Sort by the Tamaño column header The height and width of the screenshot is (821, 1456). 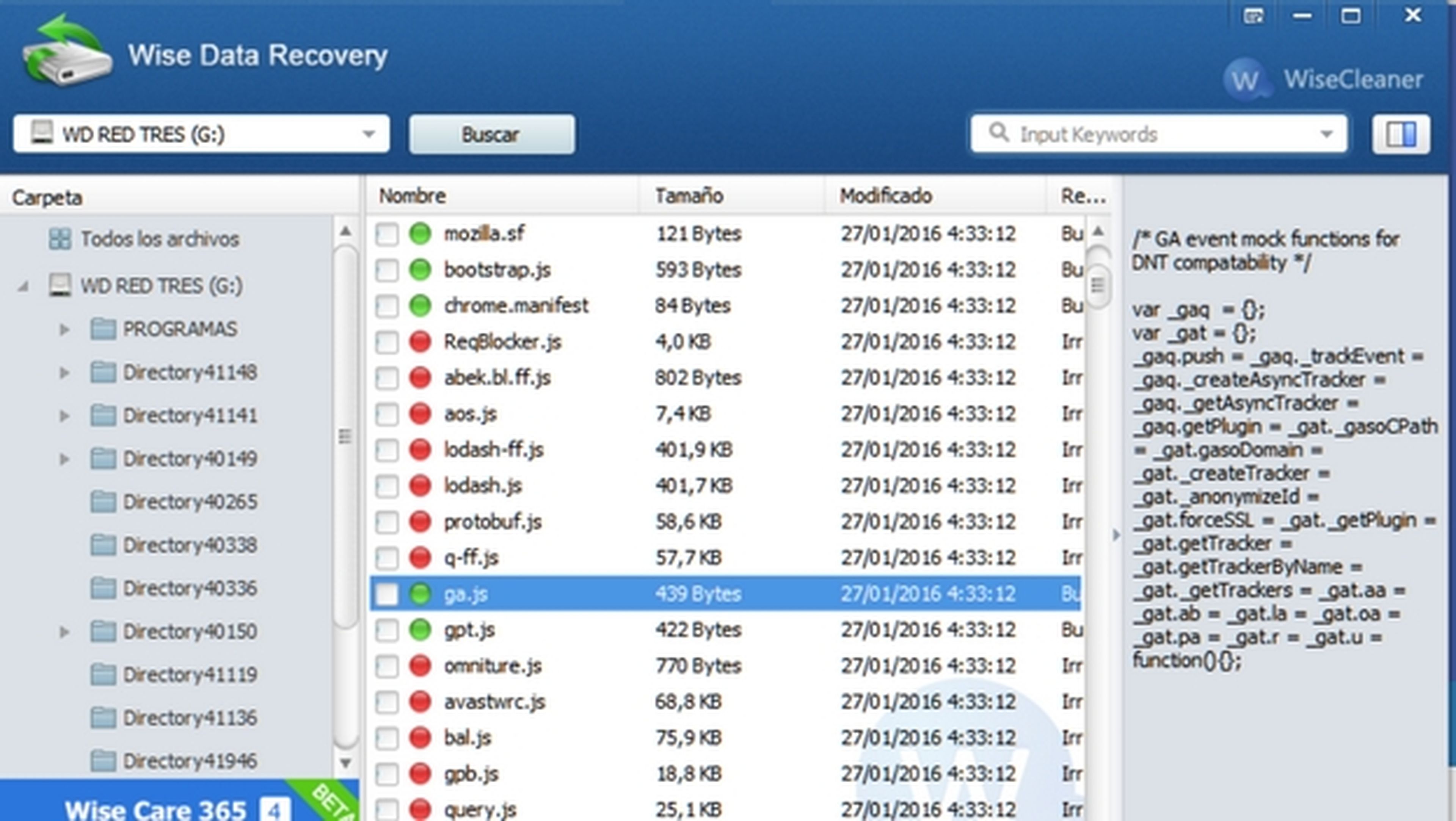[x=689, y=196]
